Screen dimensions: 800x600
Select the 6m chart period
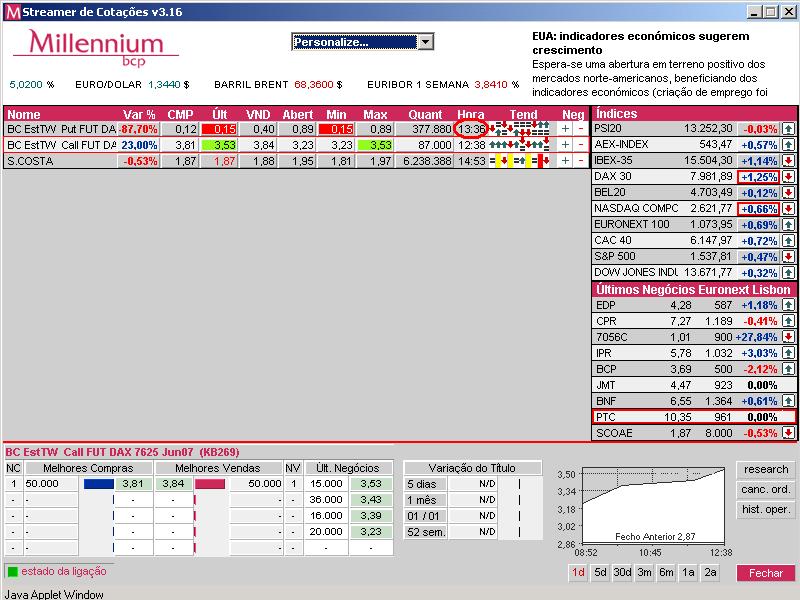click(666, 572)
